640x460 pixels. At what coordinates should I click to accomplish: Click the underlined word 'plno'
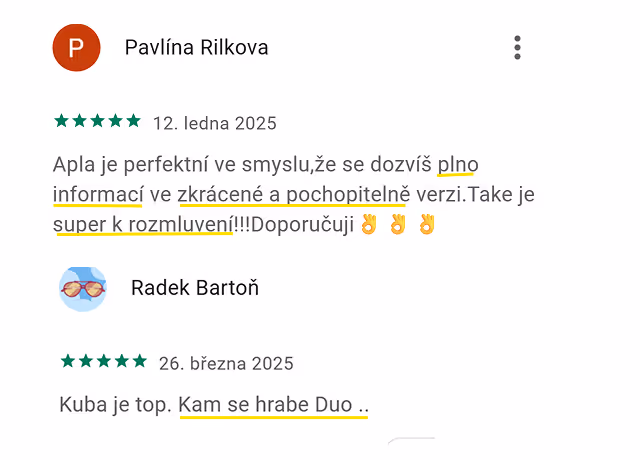(458, 165)
